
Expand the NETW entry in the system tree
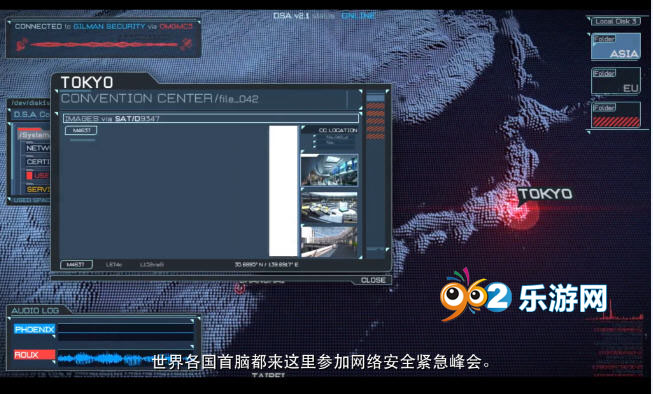point(37,148)
